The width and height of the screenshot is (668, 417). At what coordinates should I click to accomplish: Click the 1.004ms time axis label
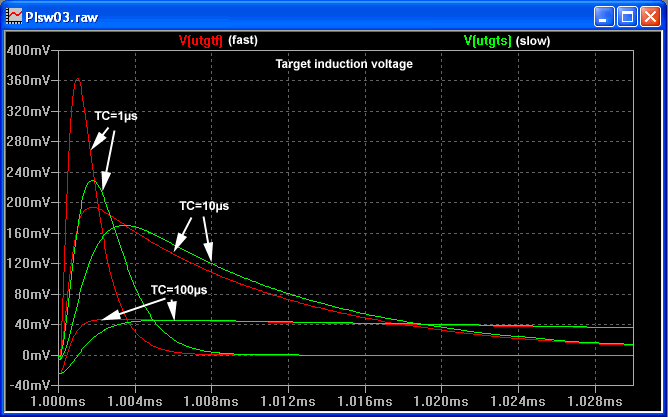click(135, 401)
